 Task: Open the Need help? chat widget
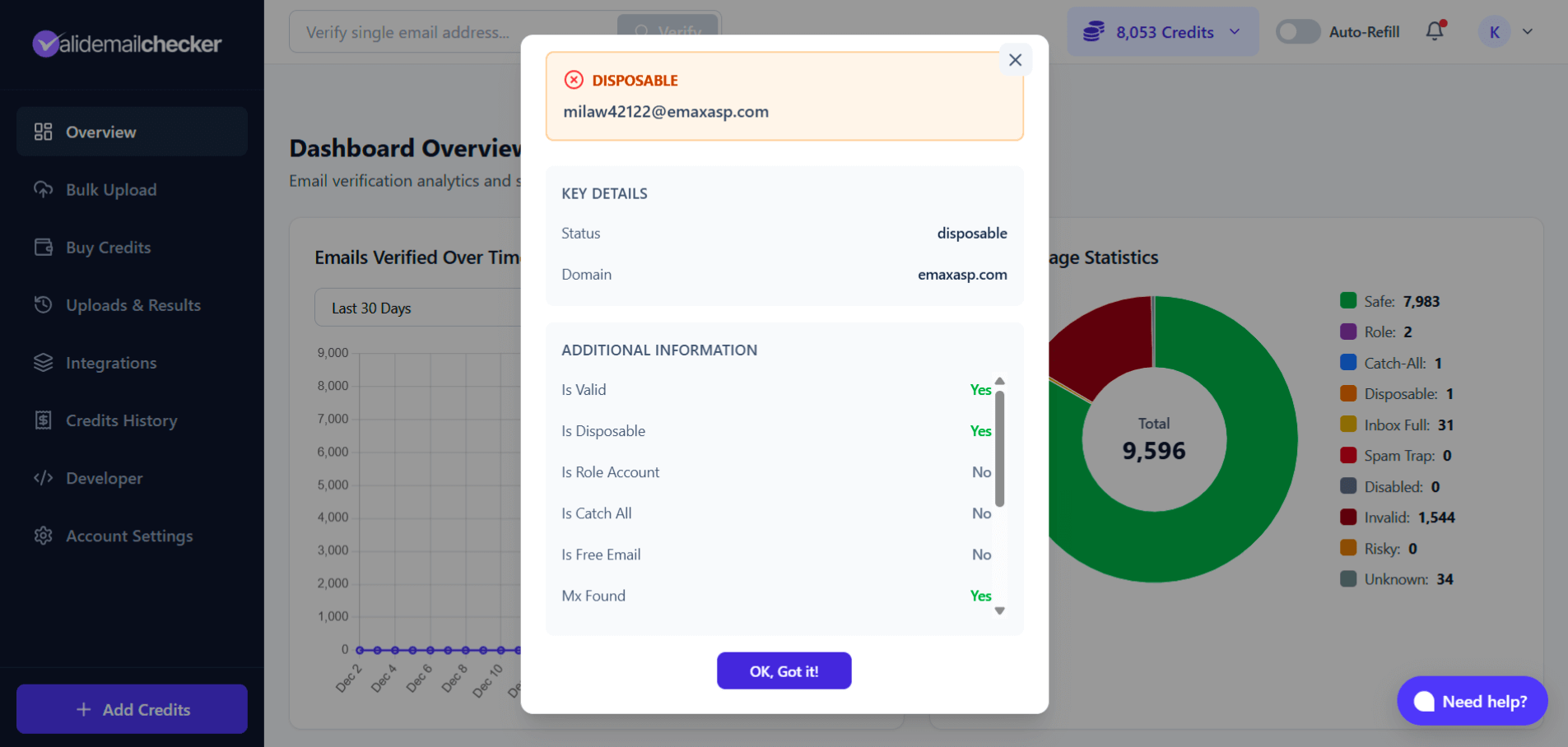(1472, 701)
